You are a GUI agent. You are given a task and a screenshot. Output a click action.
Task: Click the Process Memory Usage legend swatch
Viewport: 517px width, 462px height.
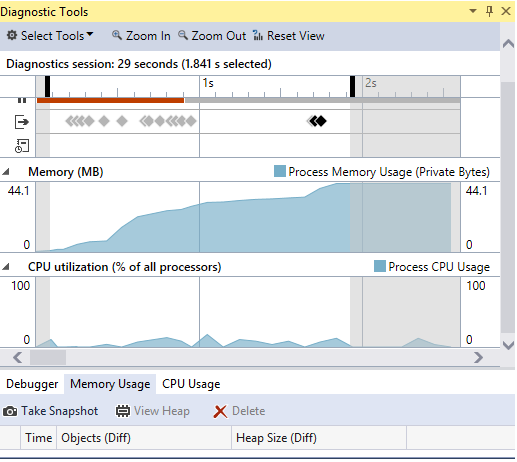coord(280,171)
